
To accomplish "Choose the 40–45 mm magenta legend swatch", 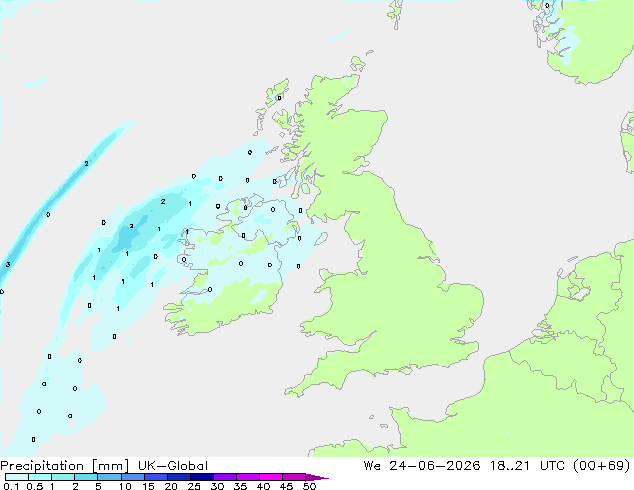I will pos(271,477).
